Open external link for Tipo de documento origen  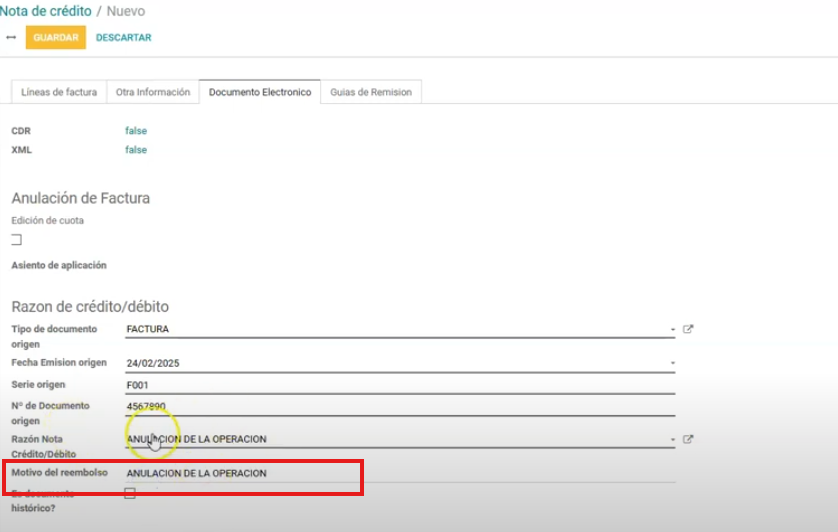click(x=688, y=329)
